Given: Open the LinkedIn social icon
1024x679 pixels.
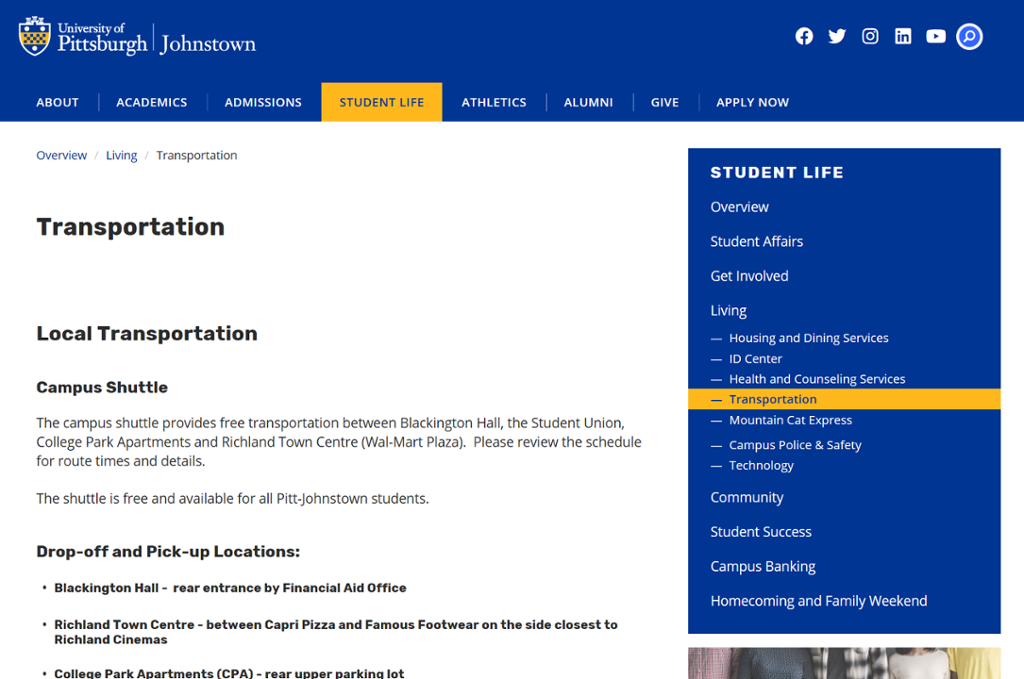Looking at the screenshot, I should point(903,37).
